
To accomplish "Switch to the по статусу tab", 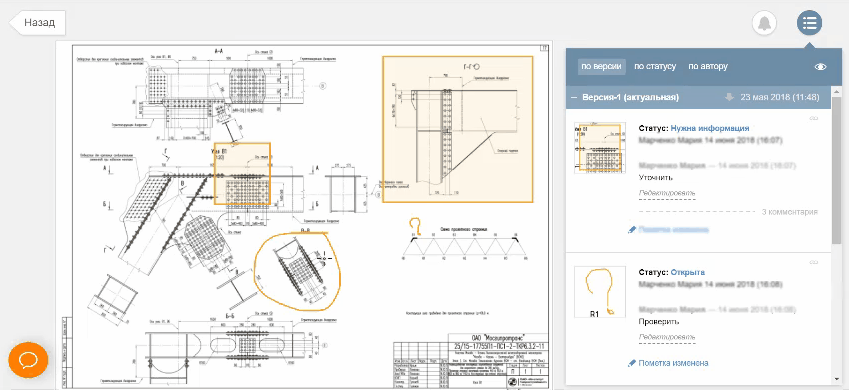I will tap(655, 67).
